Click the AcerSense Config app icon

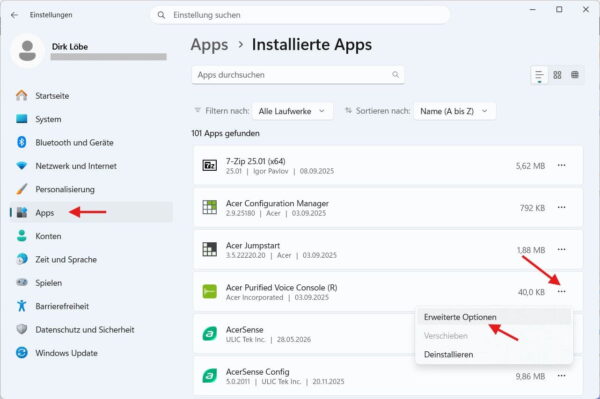[x=209, y=376]
